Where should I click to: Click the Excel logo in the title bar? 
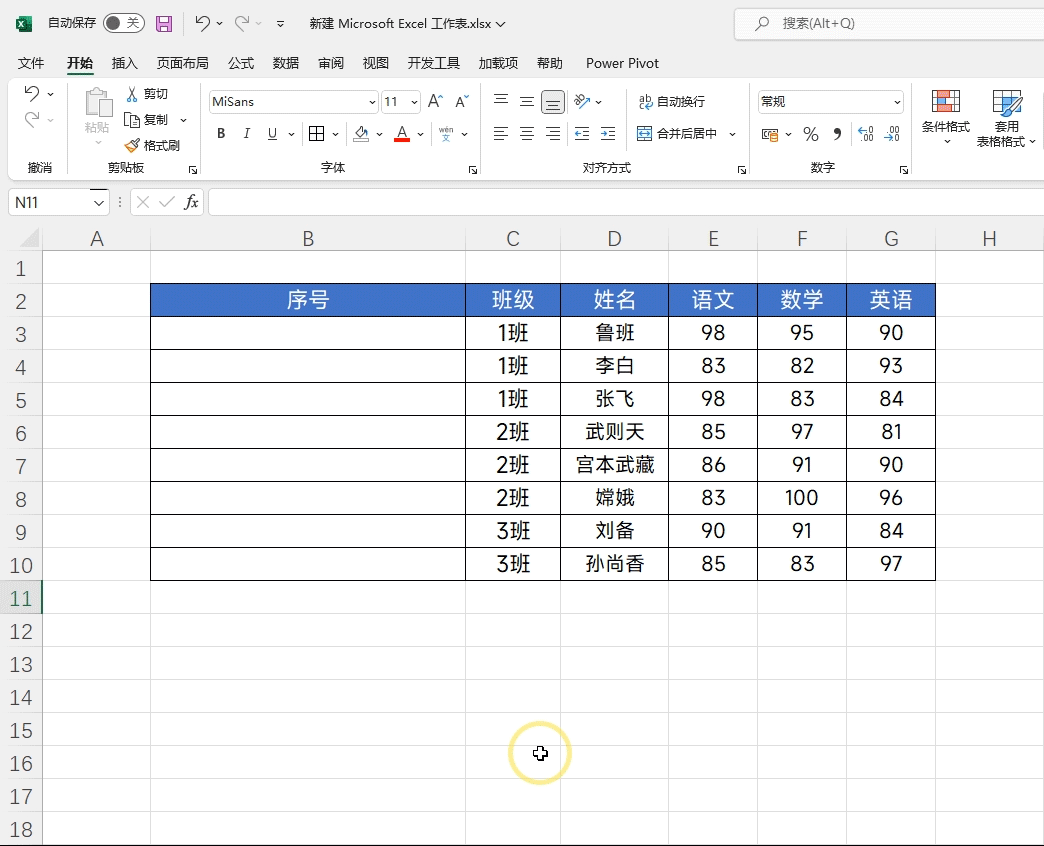pos(24,24)
